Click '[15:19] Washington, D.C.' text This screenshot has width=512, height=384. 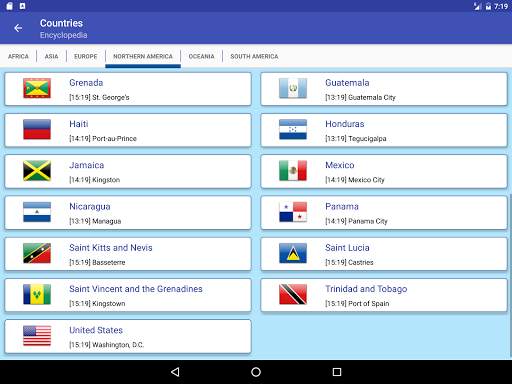pyautogui.click(x=107, y=345)
